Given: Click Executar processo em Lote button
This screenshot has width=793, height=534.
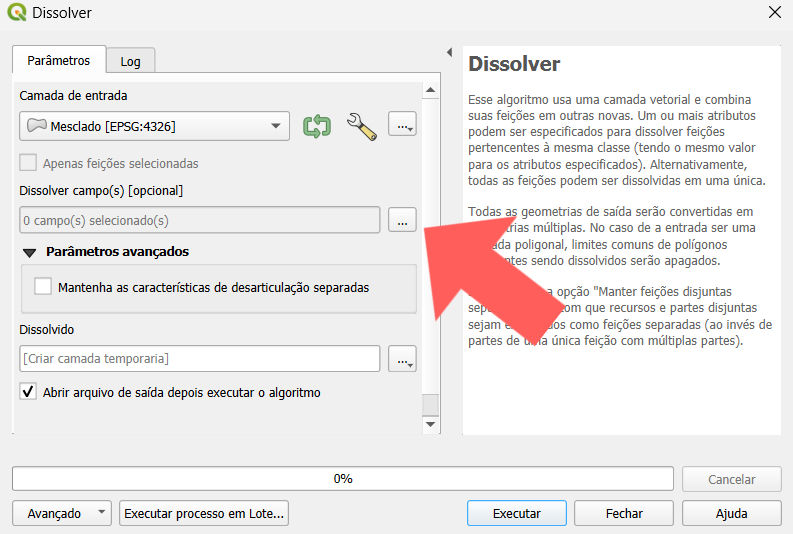Looking at the screenshot, I should (x=204, y=513).
